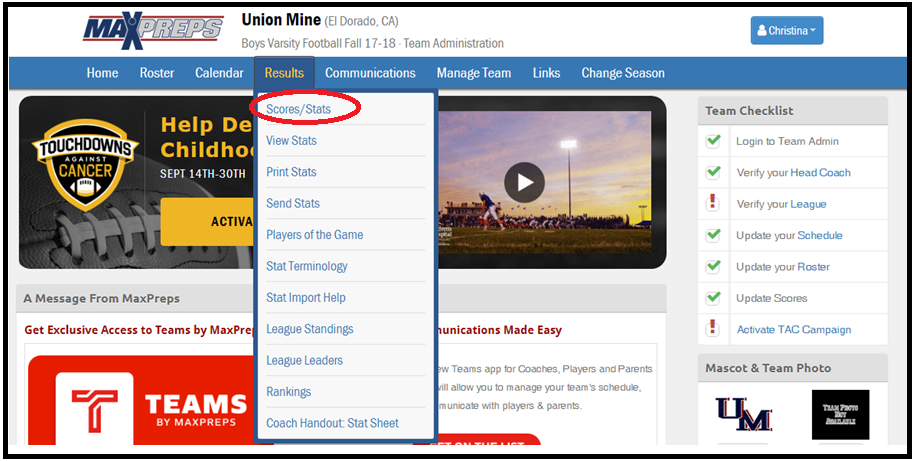
Task: Select Scores/Stats from the Results menu
Action: pos(298,108)
